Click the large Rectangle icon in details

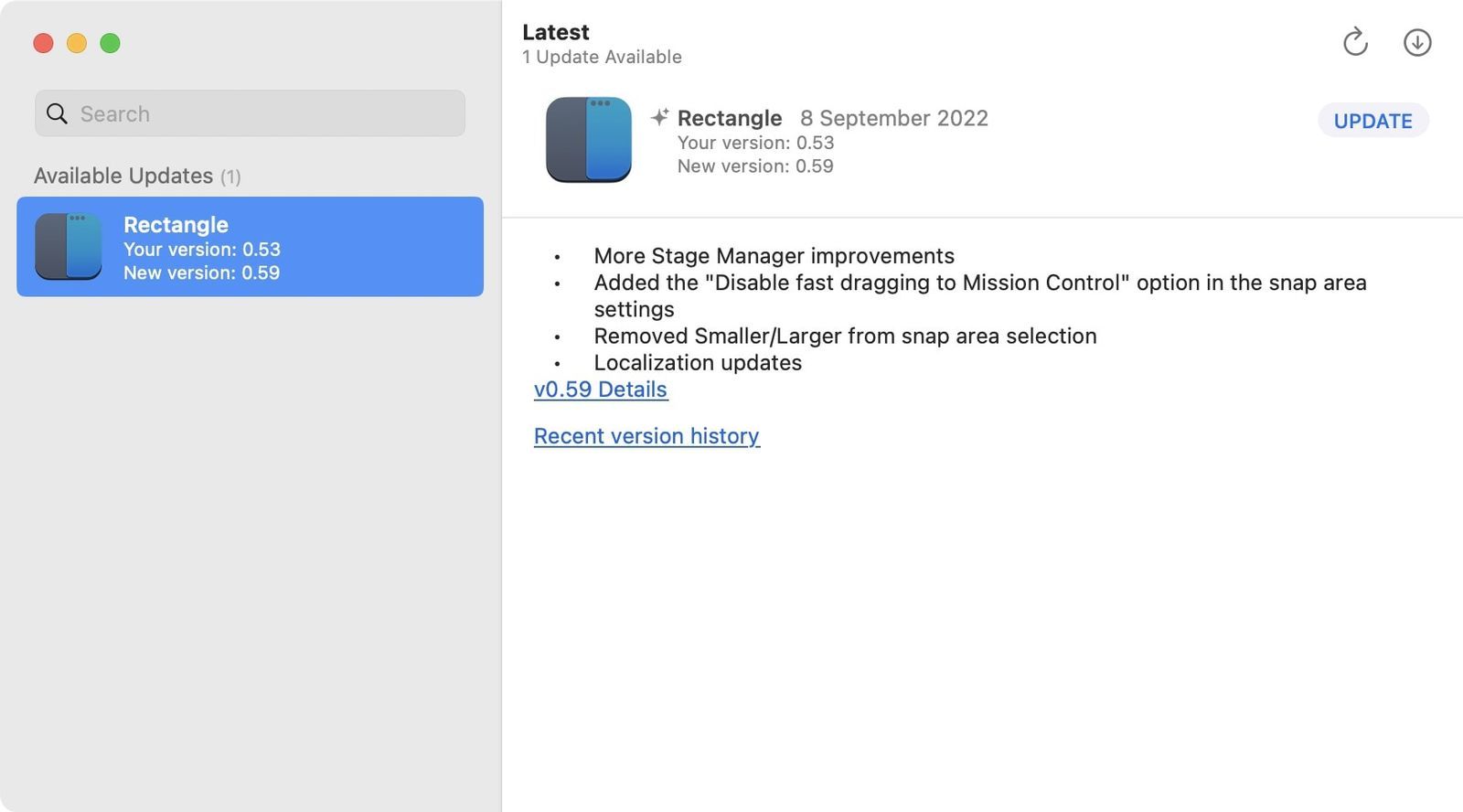(588, 140)
